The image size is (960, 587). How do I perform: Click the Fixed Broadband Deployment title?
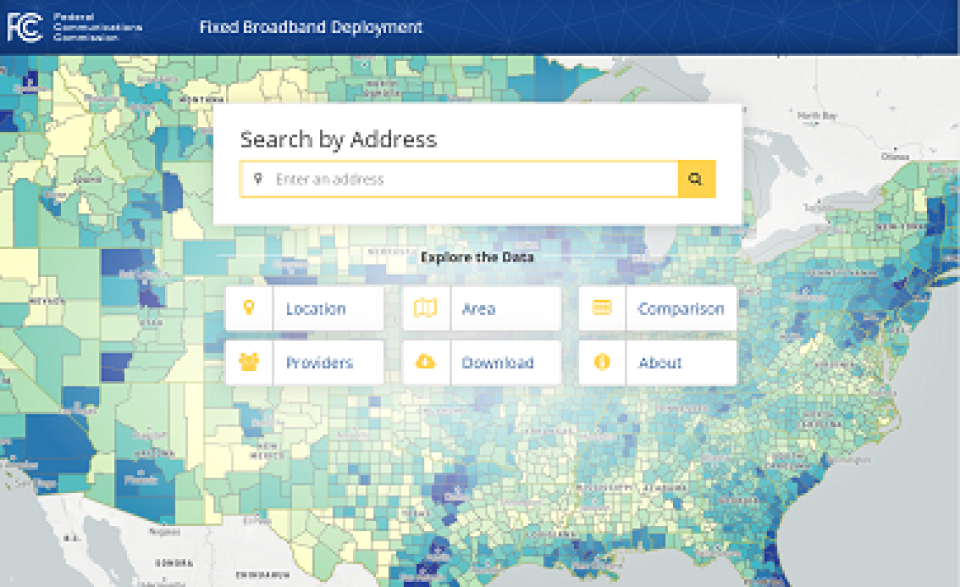coord(310,27)
